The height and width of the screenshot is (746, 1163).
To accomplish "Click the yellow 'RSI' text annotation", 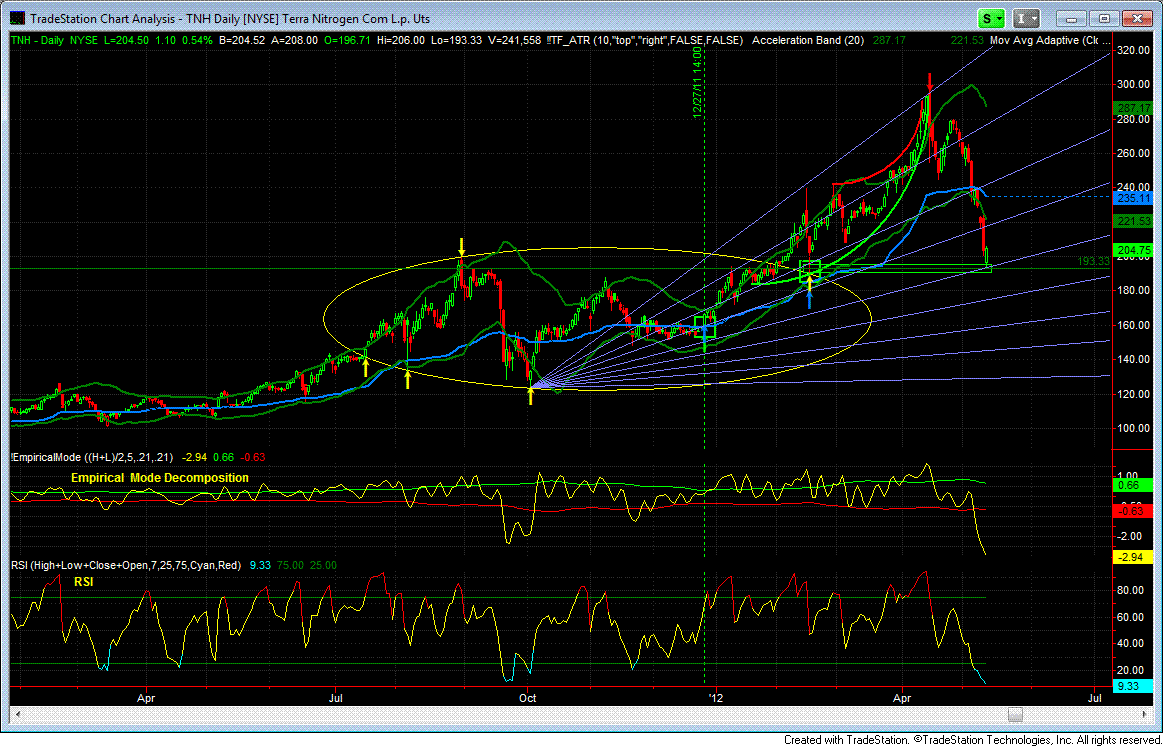I will coord(83,583).
